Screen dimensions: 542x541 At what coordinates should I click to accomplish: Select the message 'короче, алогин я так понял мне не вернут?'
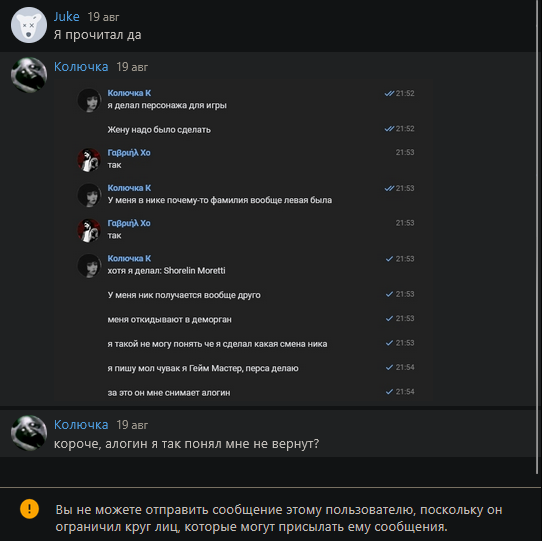tap(187, 444)
